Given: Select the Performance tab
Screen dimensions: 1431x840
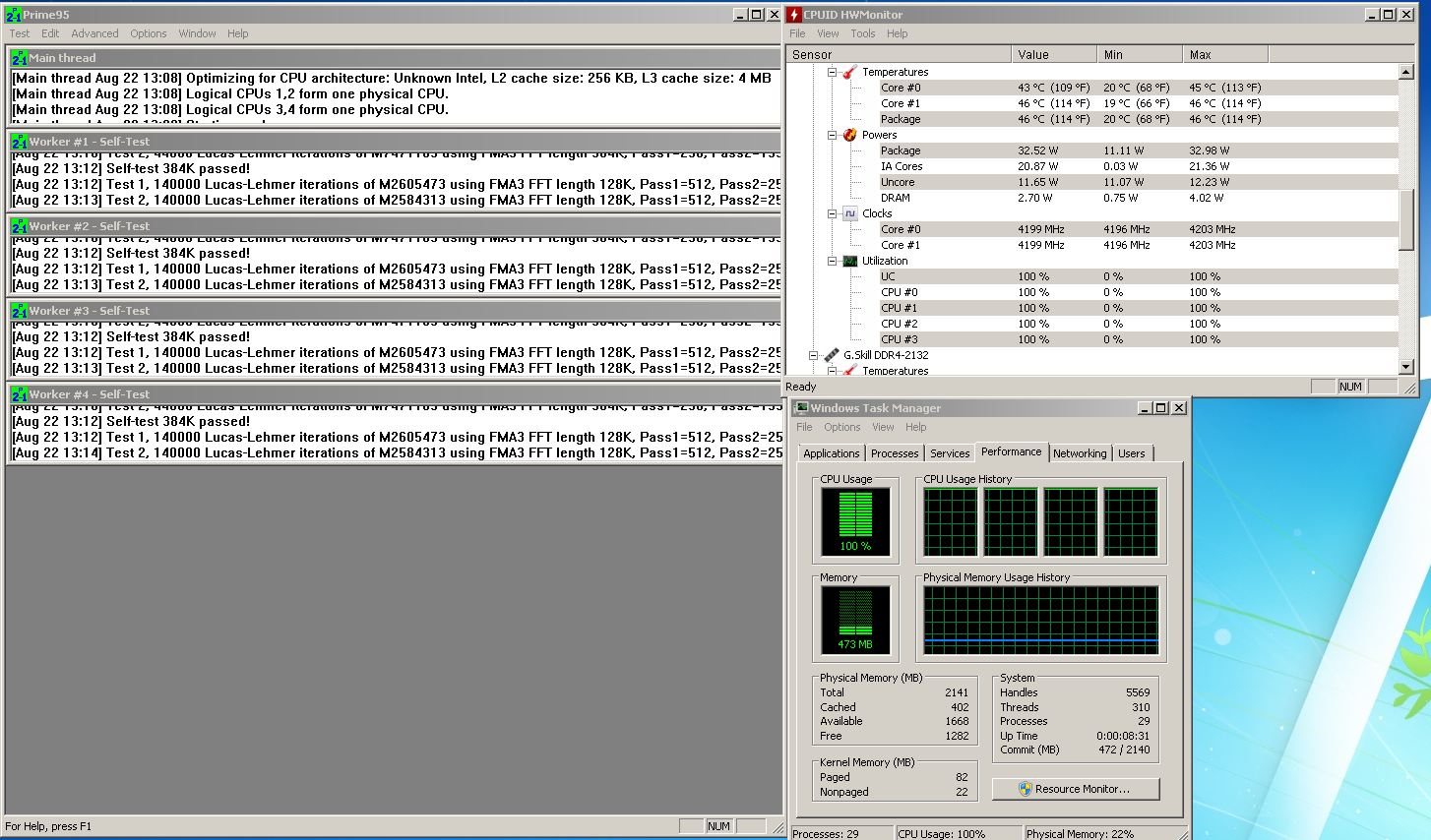Looking at the screenshot, I should 1012,451.
